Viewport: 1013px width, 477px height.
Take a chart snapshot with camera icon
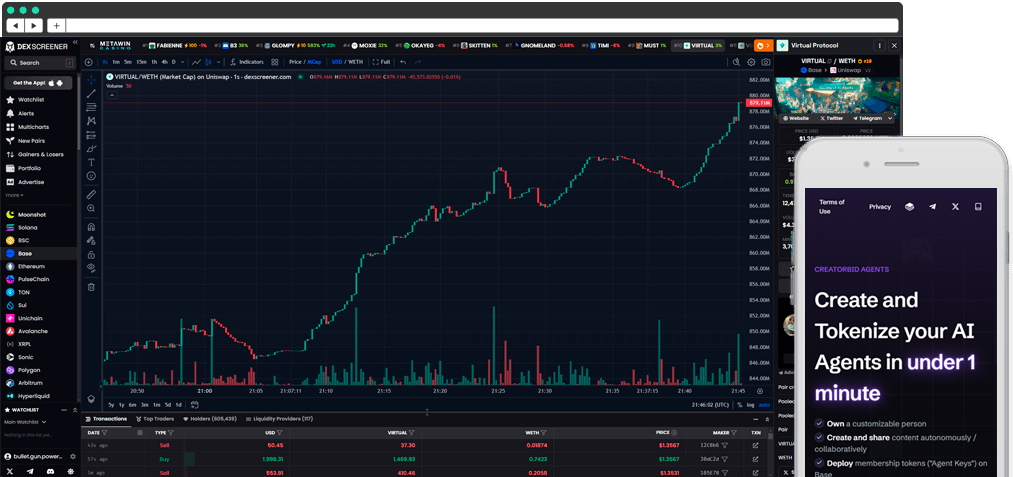coord(766,62)
